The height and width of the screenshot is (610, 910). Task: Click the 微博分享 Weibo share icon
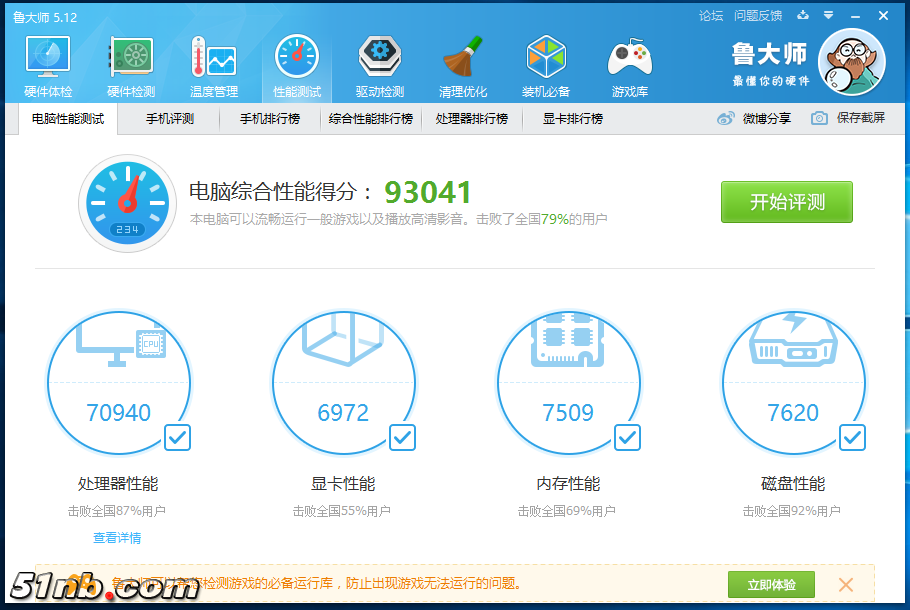point(726,118)
